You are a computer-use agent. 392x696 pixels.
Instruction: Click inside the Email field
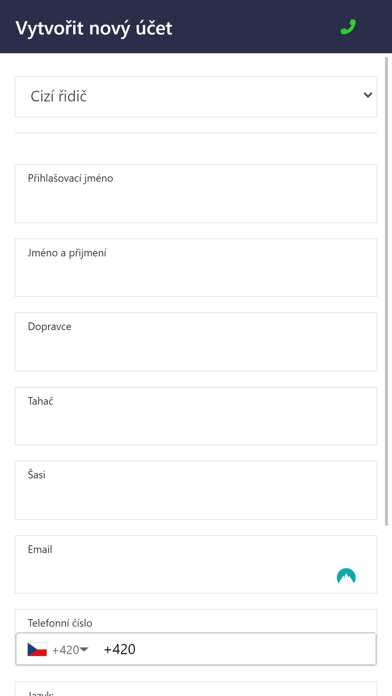(196, 564)
